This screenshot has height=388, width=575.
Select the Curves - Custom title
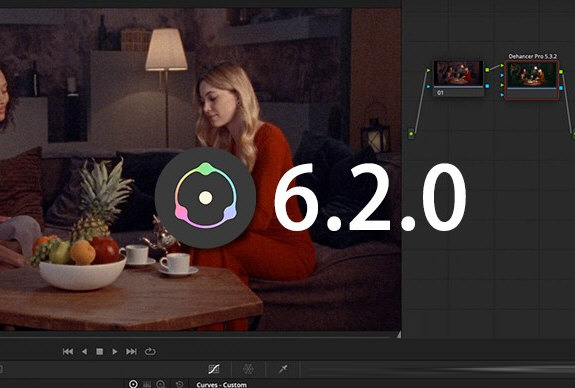click(221, 385)
